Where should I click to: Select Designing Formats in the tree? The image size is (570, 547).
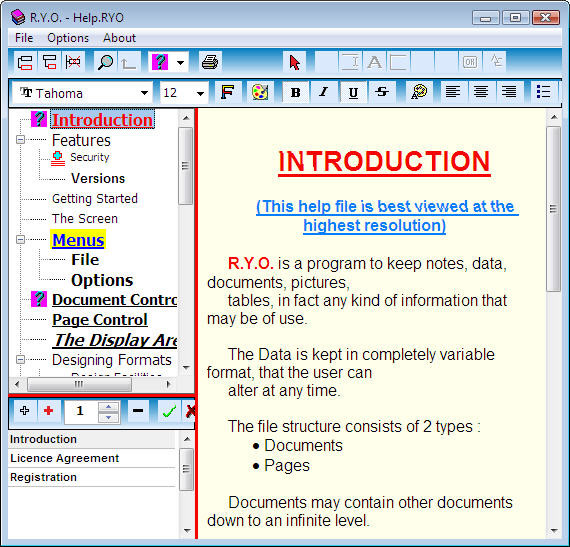coord(112,360)
